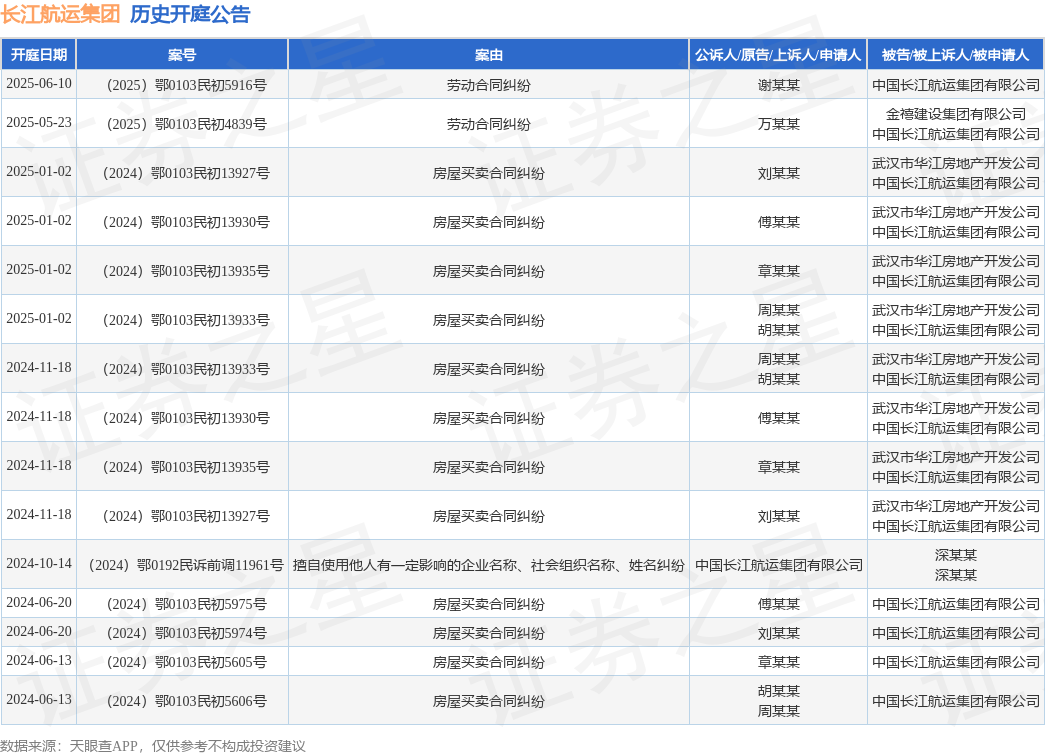Click case number (2025)鄂0103民初4839号
Screen dimensions: 1045x755
click(186, 124)
